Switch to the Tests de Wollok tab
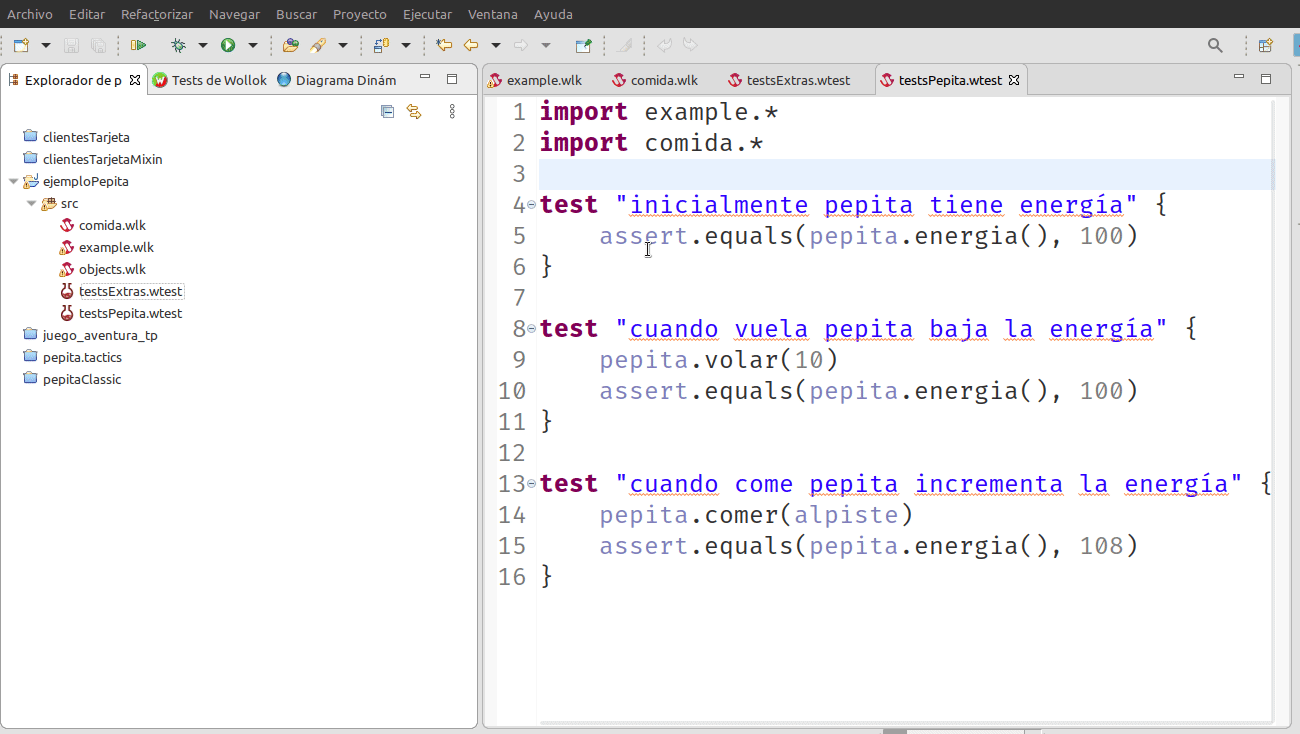Image resolution: width=1300 pixels, height=734 pixels. (x=210, y=80)
